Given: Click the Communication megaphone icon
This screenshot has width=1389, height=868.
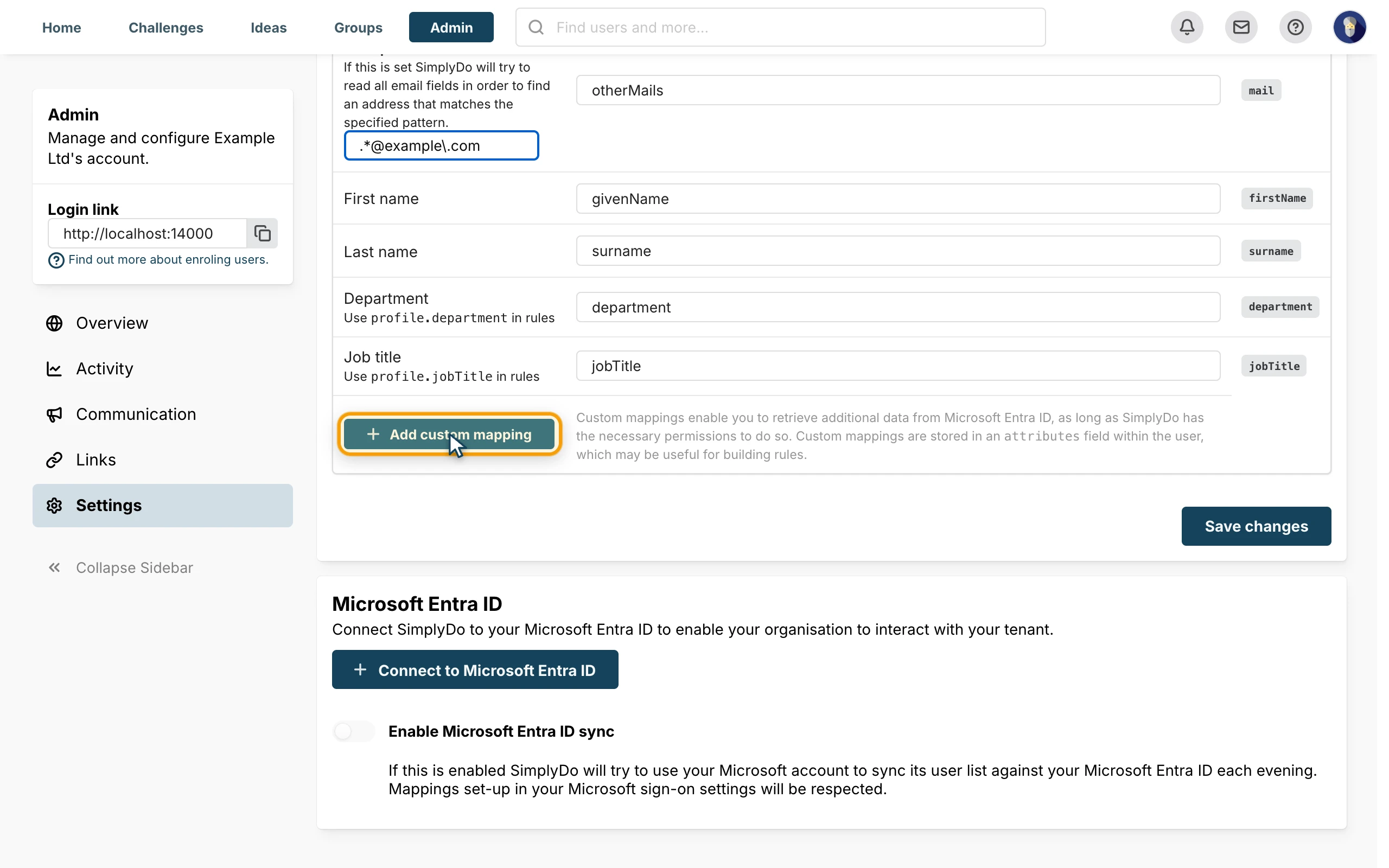Looking at the screenshot, I should click(x=54, y=414).
